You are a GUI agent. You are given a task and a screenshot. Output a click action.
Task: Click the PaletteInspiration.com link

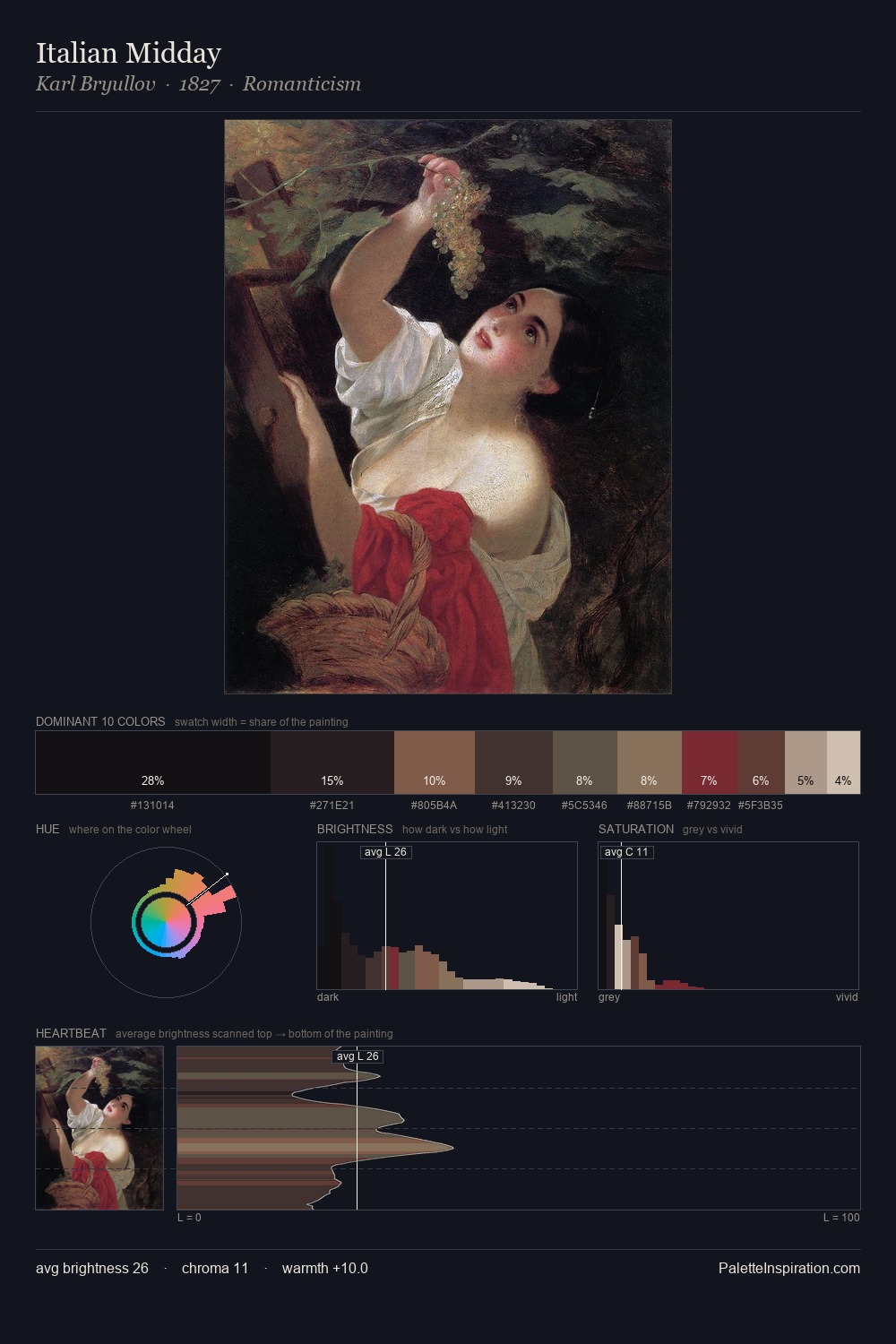pyautogui.click(x=789, y=1269)
